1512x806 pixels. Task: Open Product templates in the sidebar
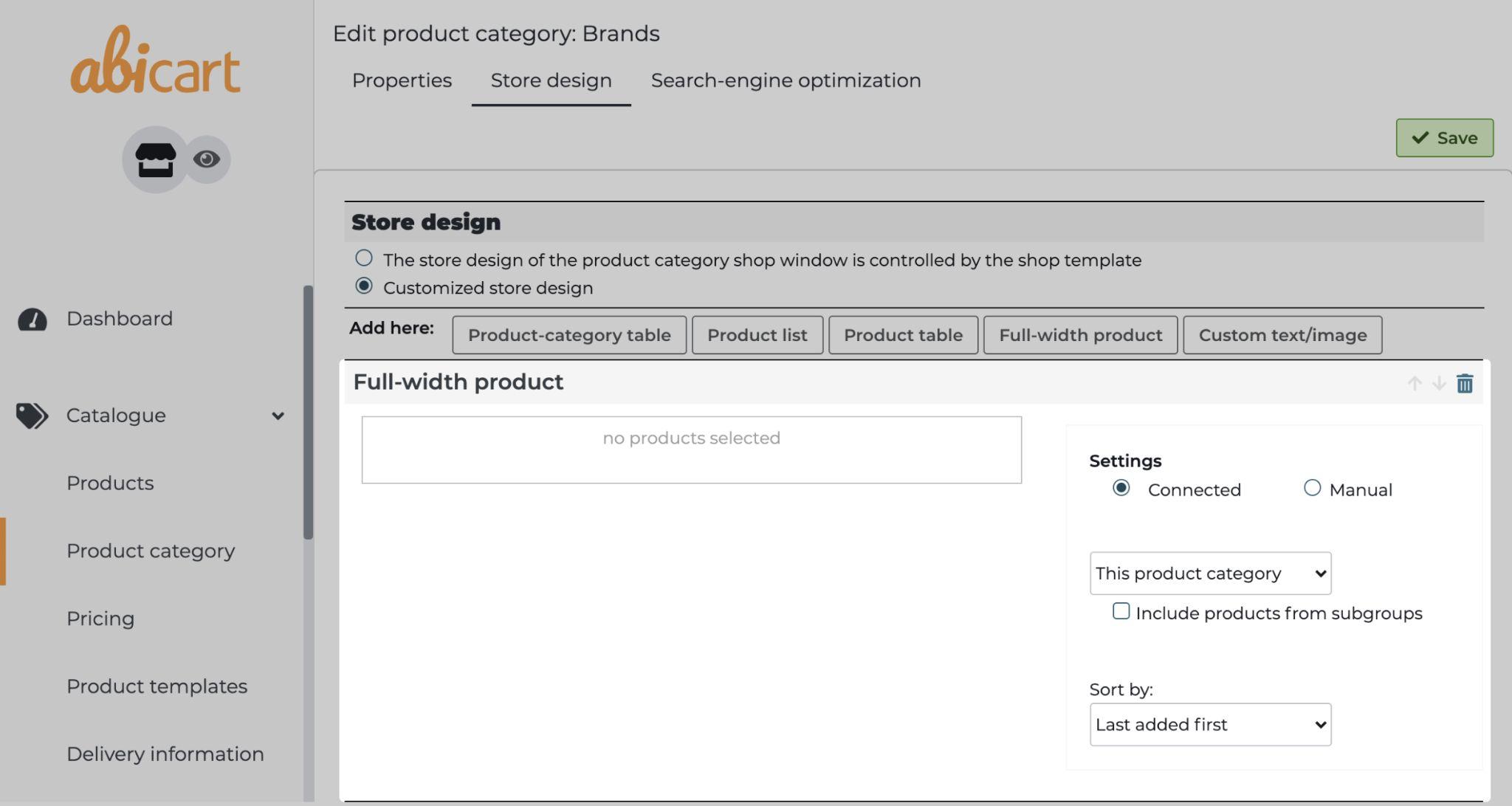point(157,686)
